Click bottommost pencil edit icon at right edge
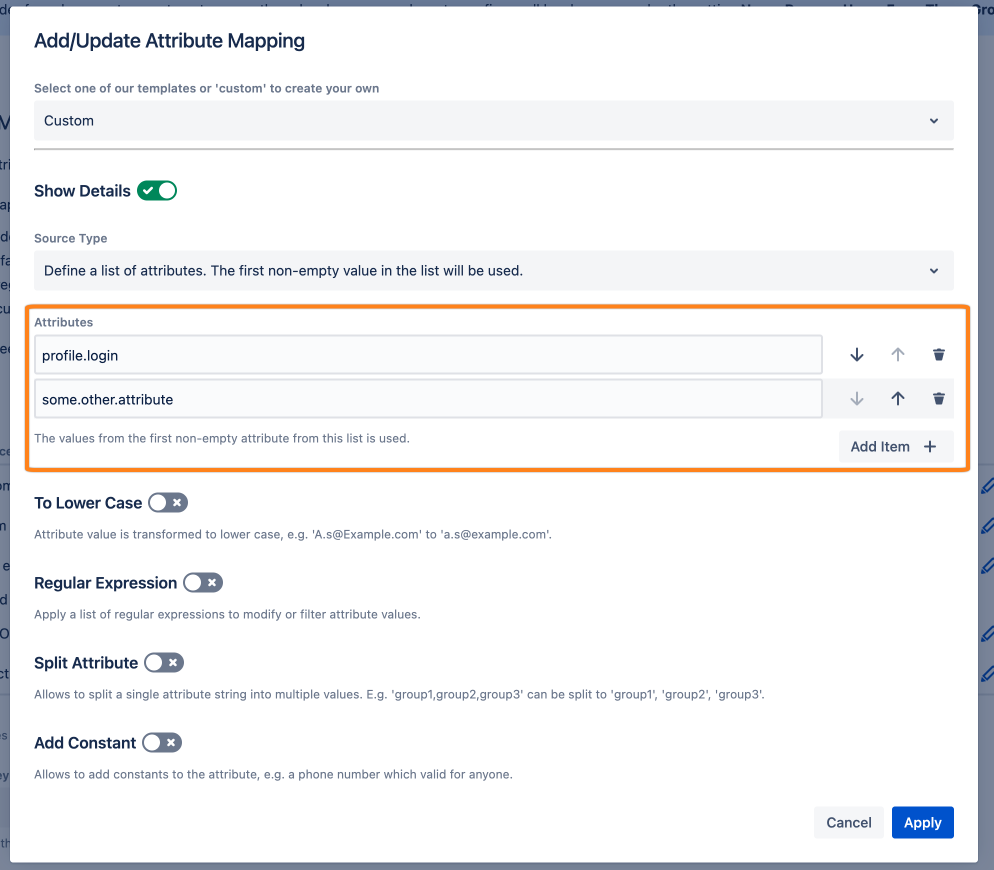 pos(987,673)
